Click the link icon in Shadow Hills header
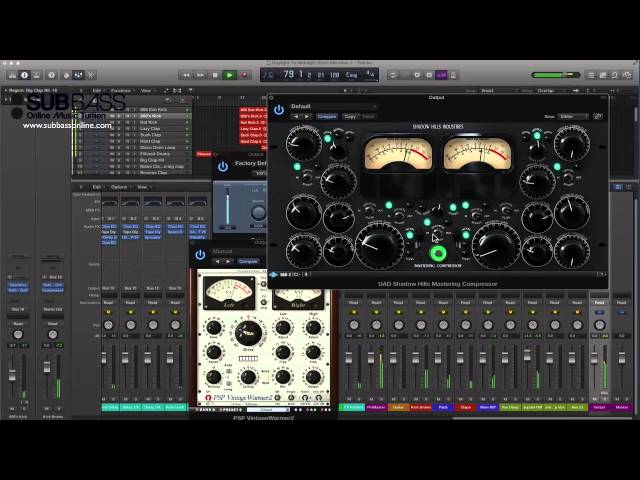 point(598,116)
